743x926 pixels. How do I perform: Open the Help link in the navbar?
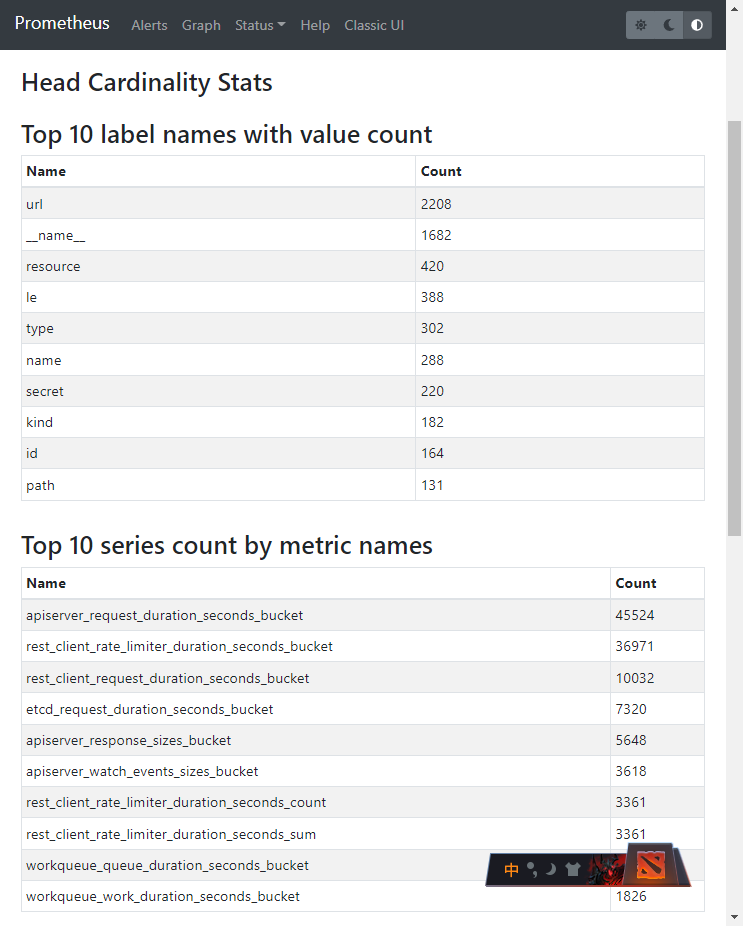coord(315,25)
